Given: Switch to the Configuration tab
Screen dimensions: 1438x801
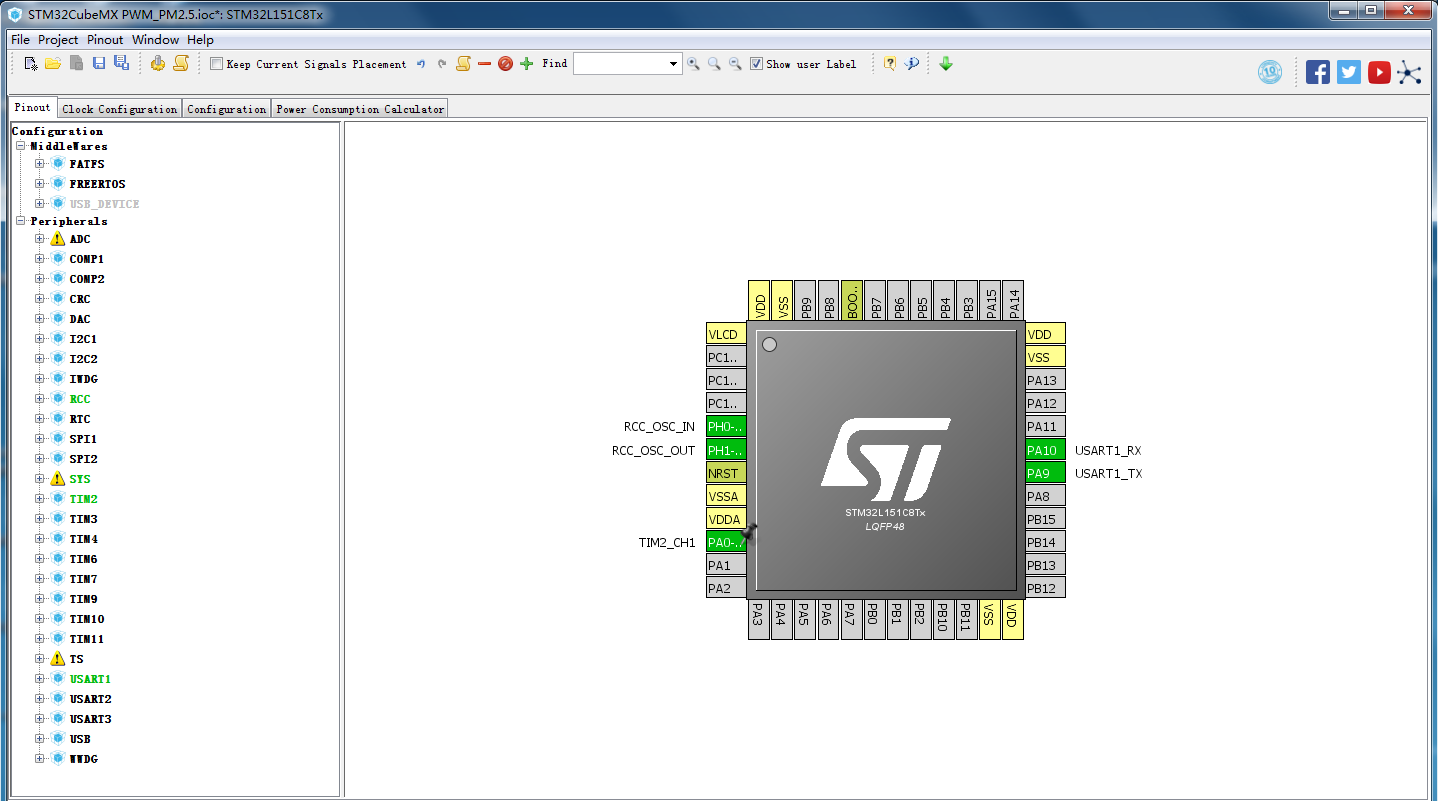Looking at the screenshot, I should tap(226, 109).
